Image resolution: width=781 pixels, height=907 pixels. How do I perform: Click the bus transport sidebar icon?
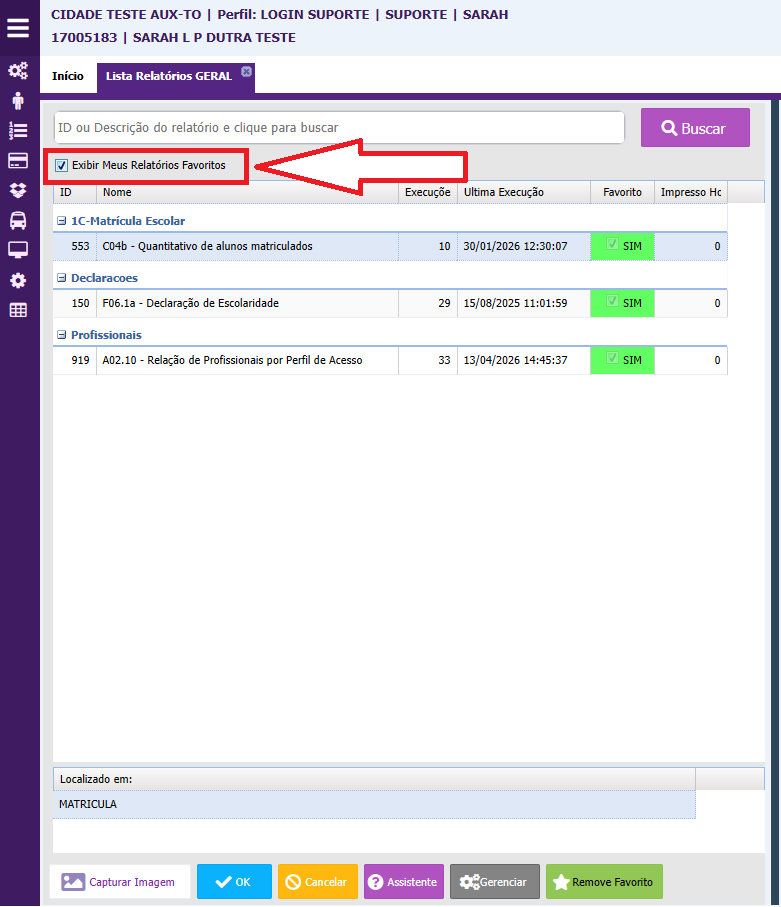coord(18,220)
